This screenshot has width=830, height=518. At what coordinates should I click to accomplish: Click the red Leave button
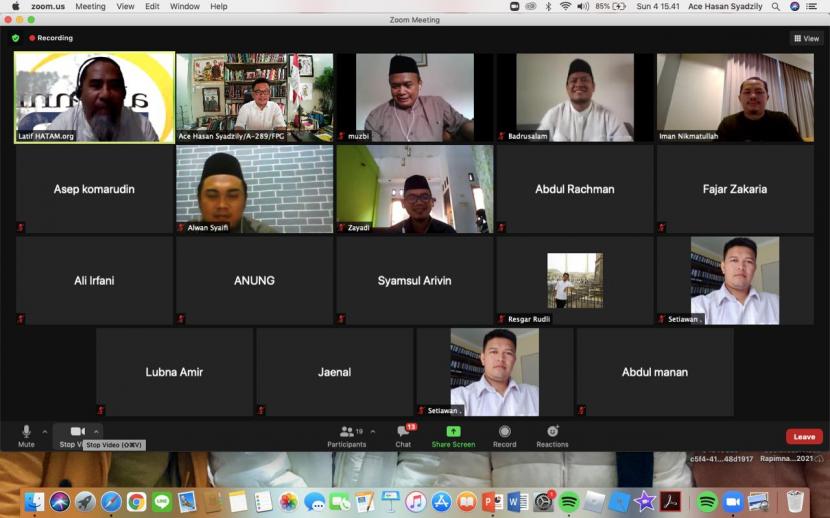tap(804, 437)
